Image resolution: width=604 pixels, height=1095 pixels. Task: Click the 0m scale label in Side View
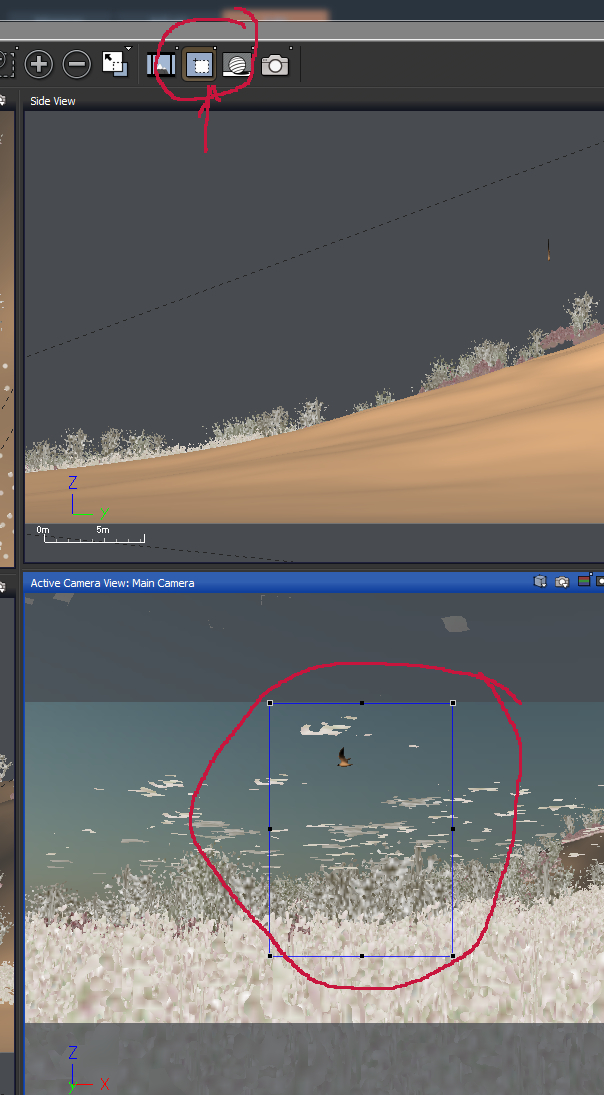43,530
